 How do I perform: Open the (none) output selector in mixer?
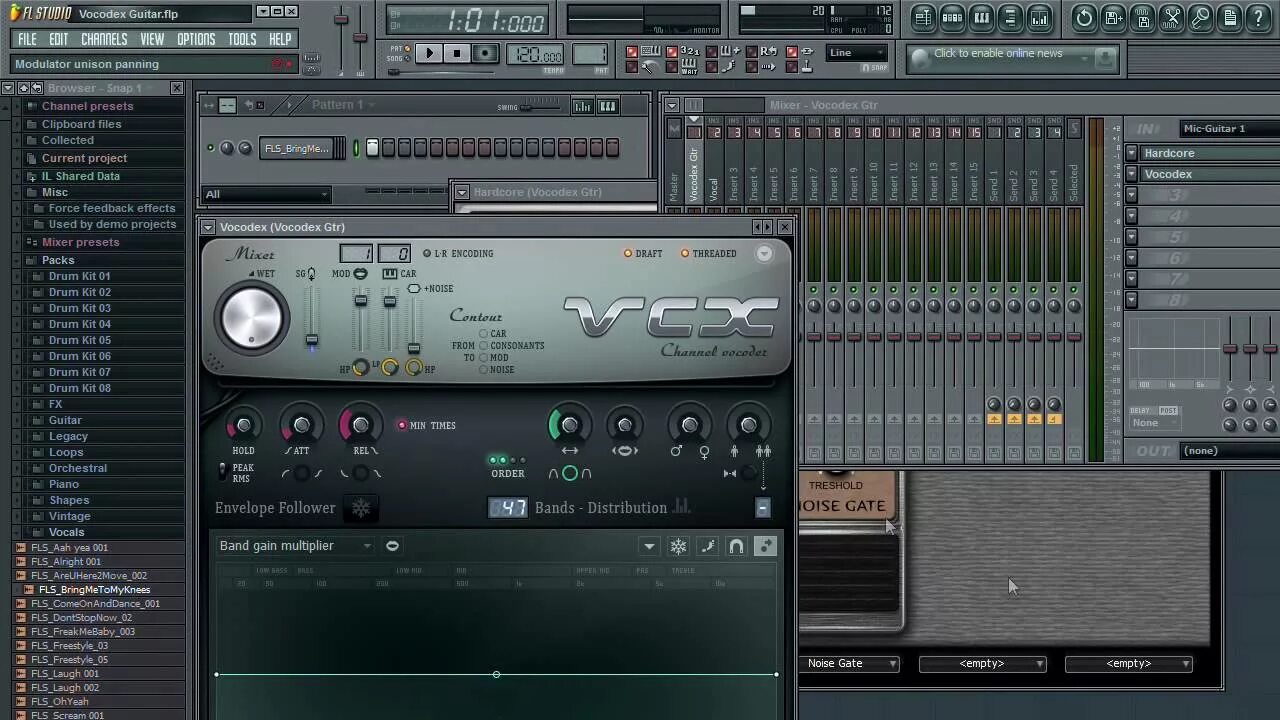click(1230, 451)
